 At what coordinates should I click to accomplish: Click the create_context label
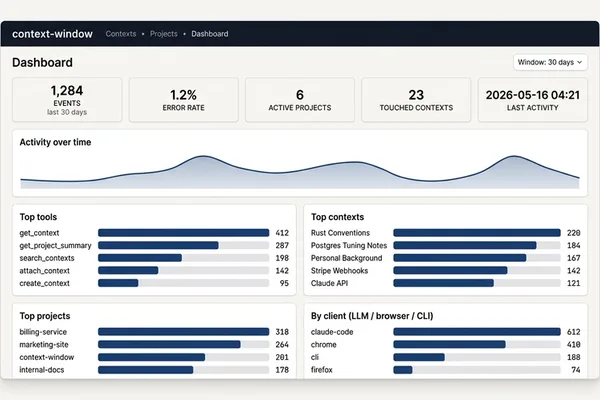tap(45, 283)
